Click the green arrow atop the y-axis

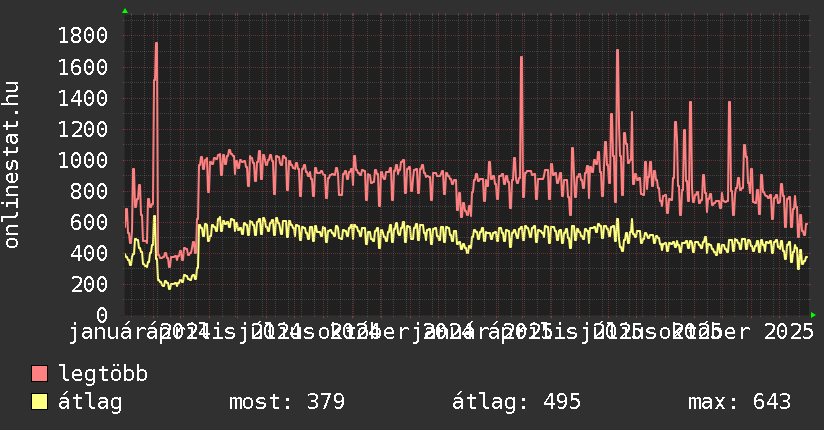(125, 11)
